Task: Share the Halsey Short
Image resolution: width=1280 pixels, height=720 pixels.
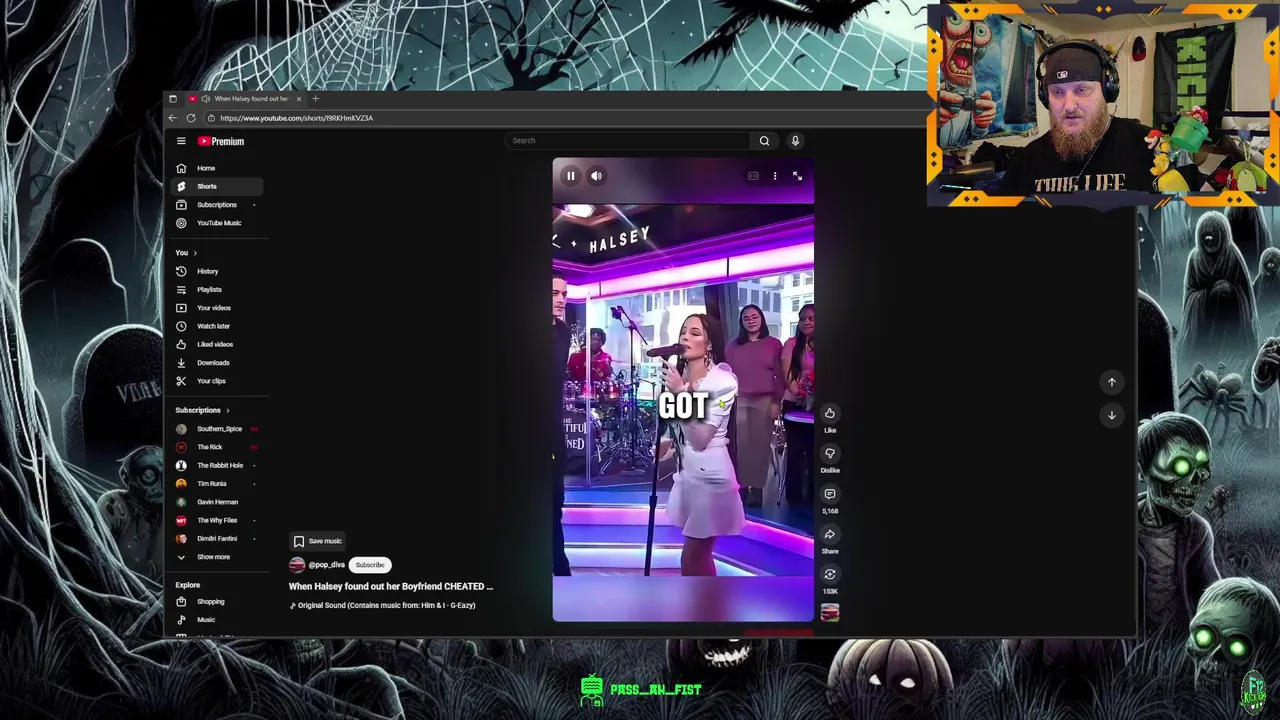Action: pyautogui.click(x=830, y=534)
